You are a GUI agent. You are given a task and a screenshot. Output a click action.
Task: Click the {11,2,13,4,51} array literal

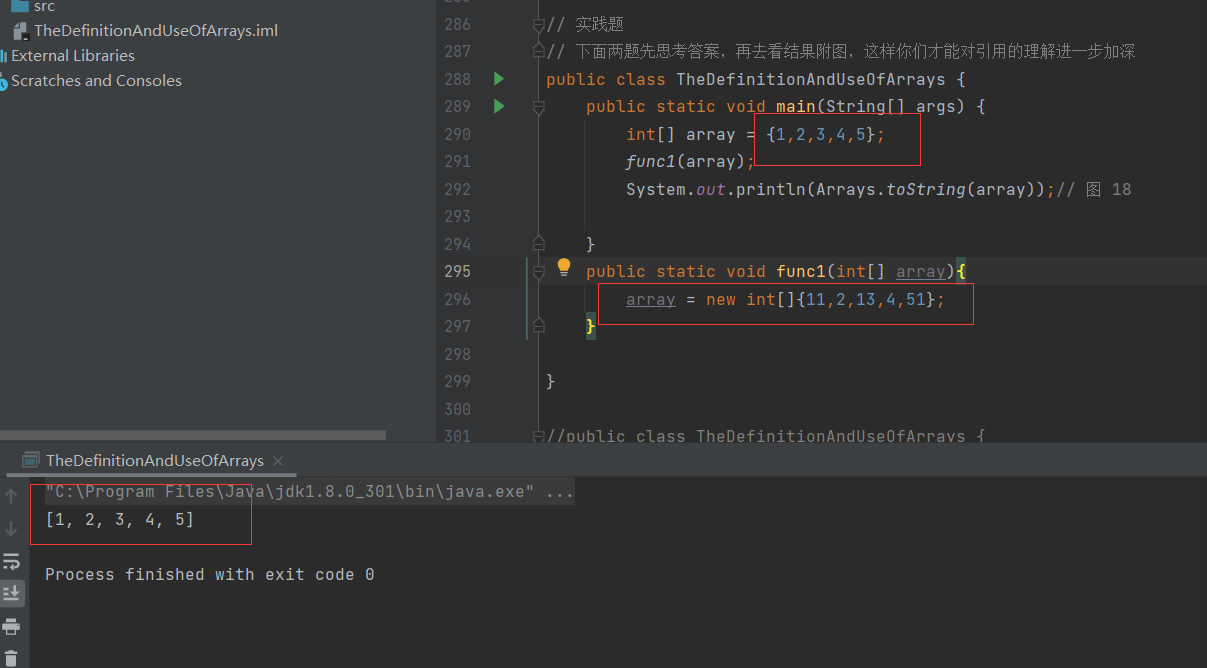pos(866,299)
